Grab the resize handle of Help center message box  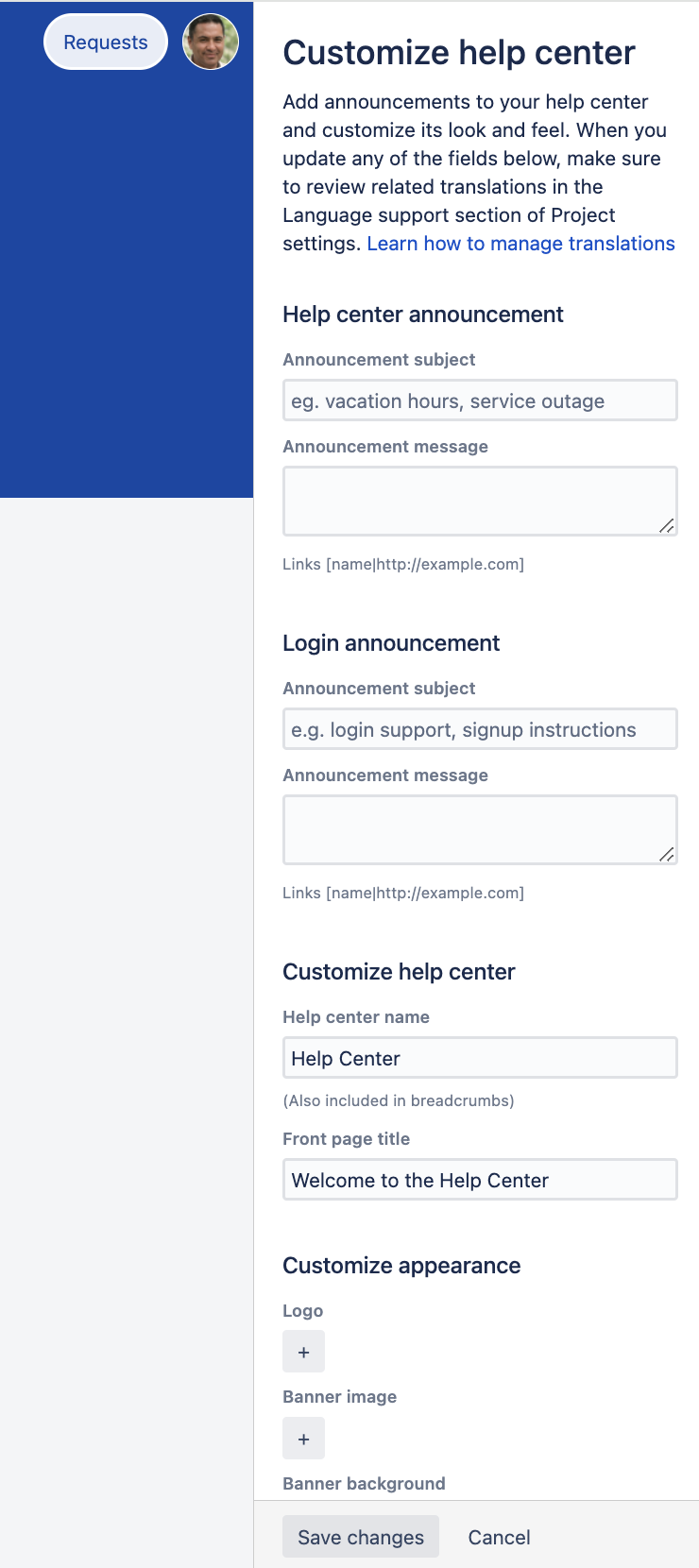(x=667, y=526)
